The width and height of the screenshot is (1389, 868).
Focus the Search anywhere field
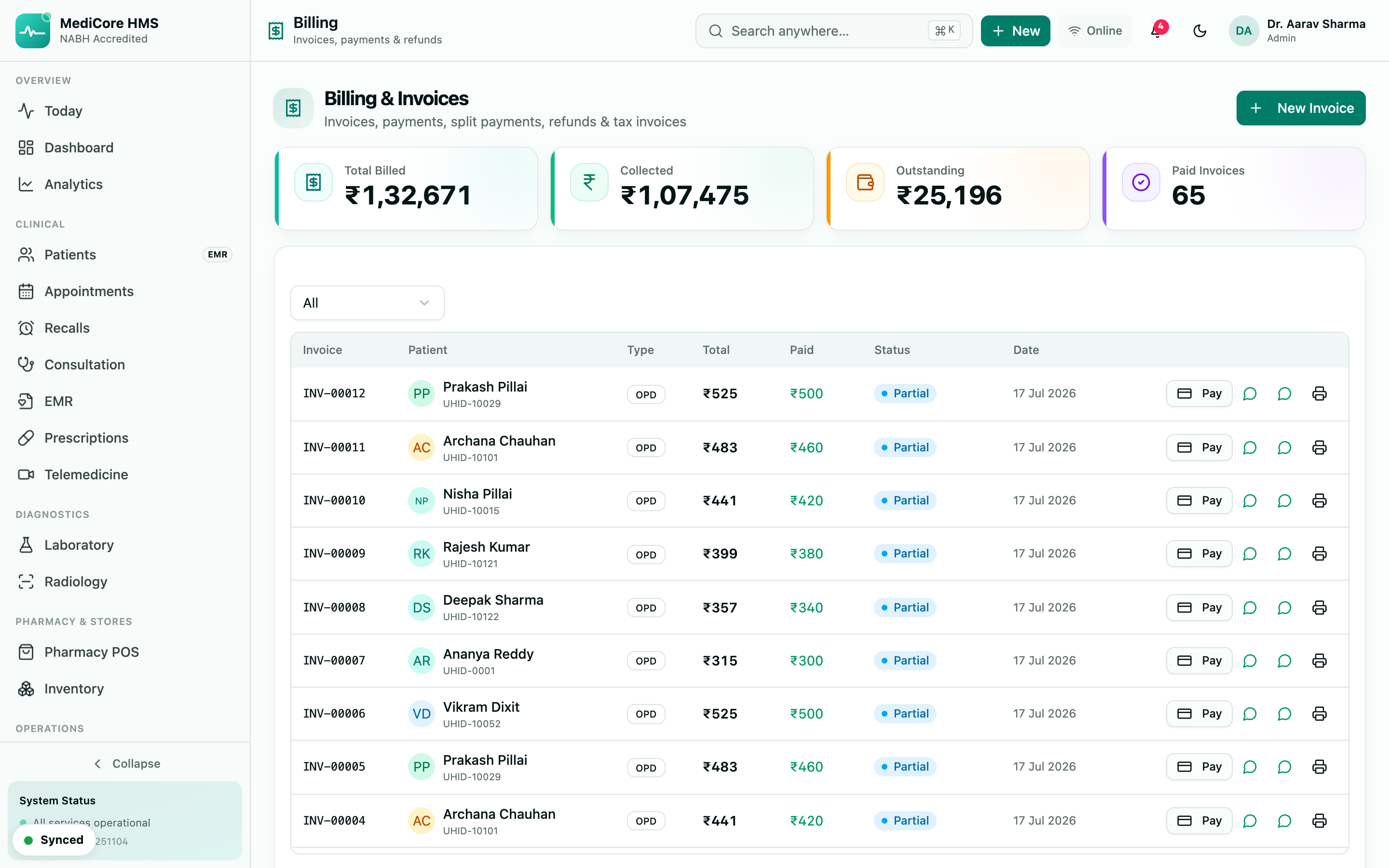pyautogui.click(x=834, y=31)
